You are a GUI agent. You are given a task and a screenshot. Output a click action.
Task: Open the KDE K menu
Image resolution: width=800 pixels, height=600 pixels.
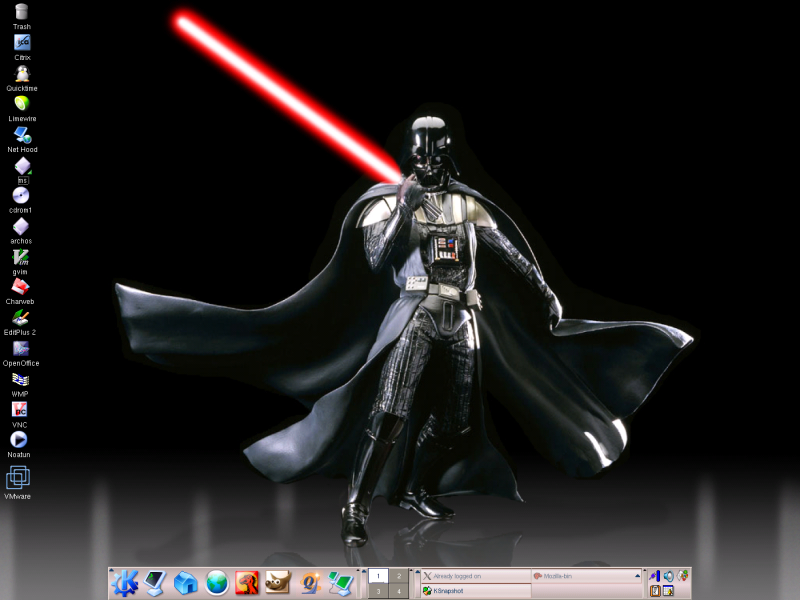(x=125, y=583)
